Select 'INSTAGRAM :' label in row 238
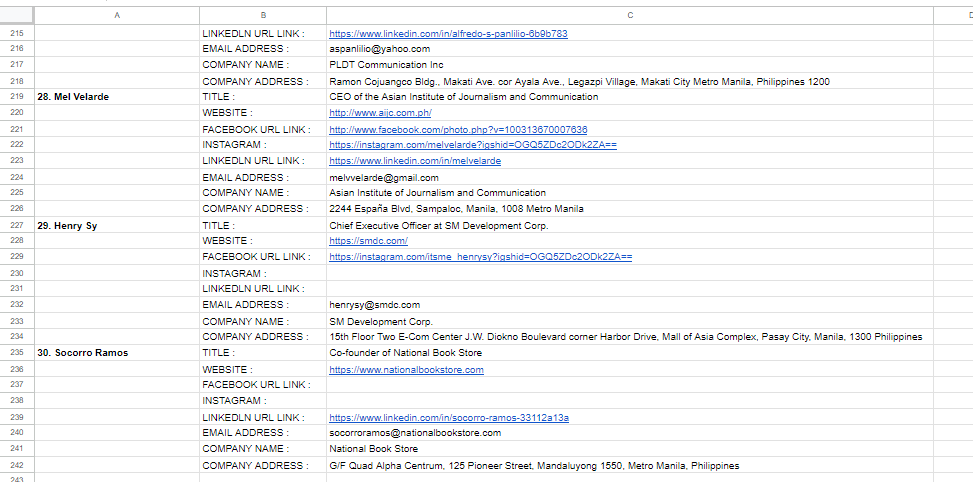Viewport: 973px width, 482px height. [263, 401]
